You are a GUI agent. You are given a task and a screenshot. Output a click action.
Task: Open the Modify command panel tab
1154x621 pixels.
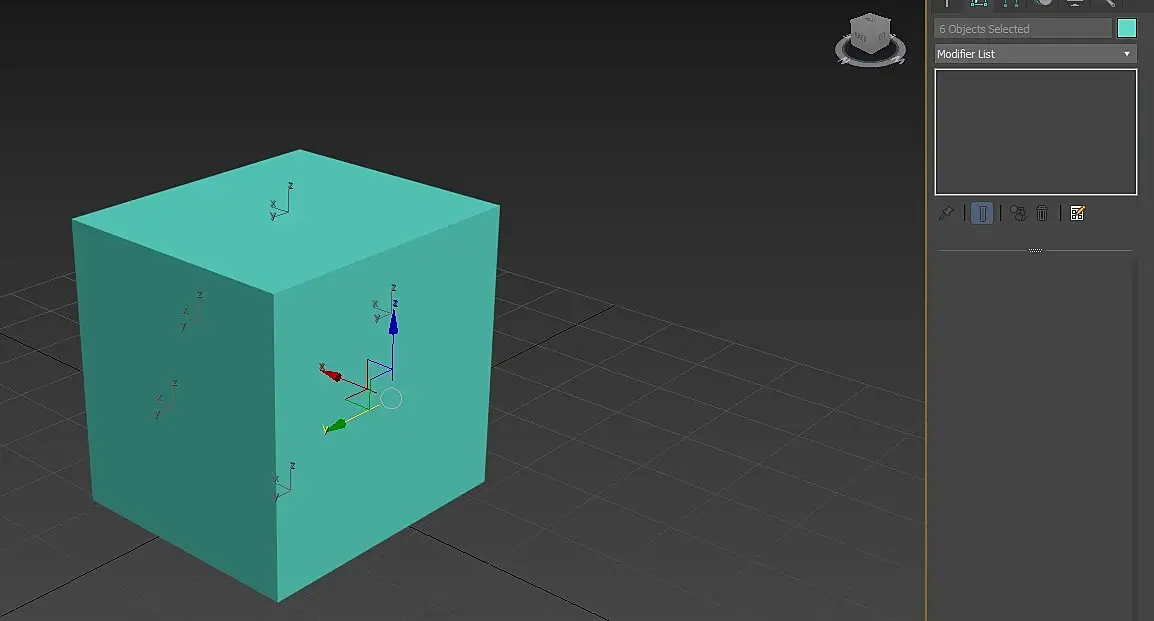[978, 4]
